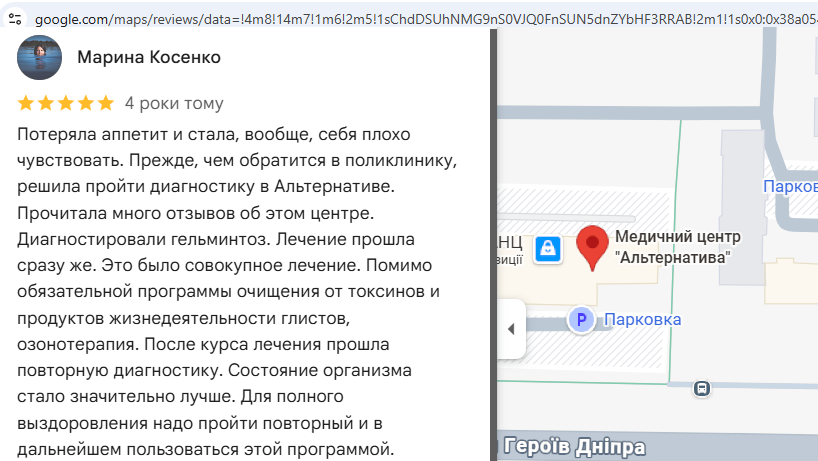Open reviewer name Марина Косенко
Image resolution: width=818 pixels, height=461 pixels.
coord(149,57)
